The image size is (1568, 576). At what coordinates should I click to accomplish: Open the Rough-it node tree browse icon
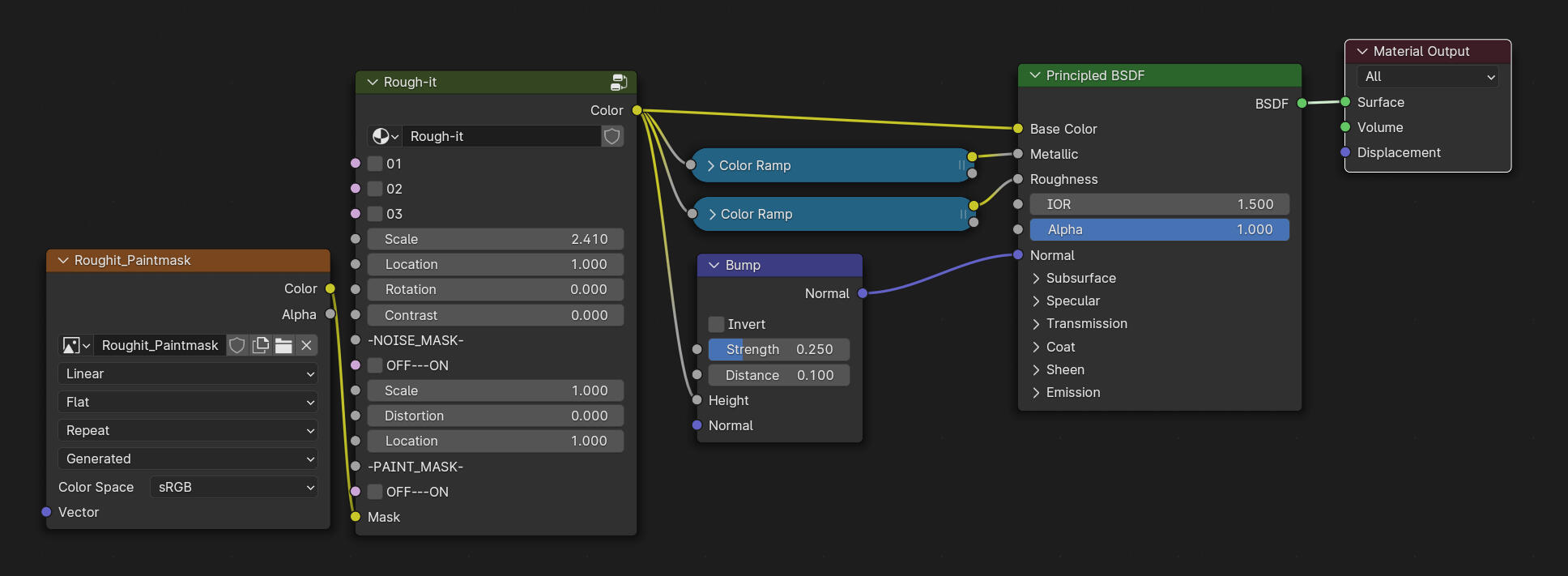(x=385, y=136)
